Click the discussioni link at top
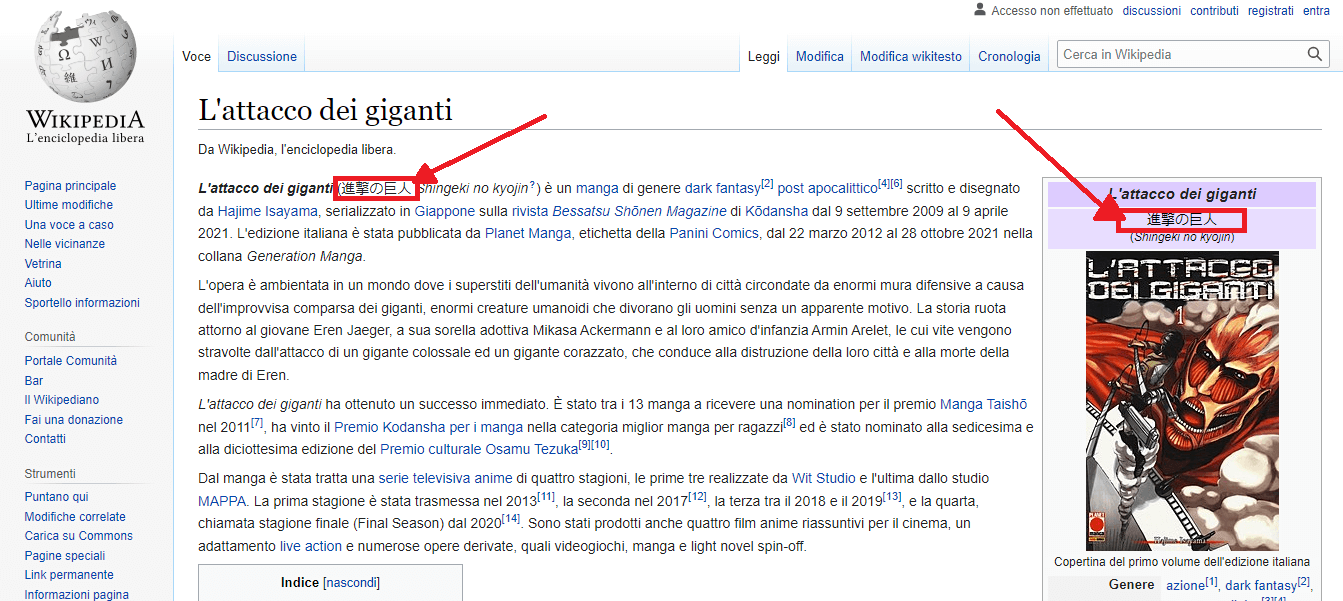Viewport: 1343px width, 601px height. click(x=1152, y=11)
